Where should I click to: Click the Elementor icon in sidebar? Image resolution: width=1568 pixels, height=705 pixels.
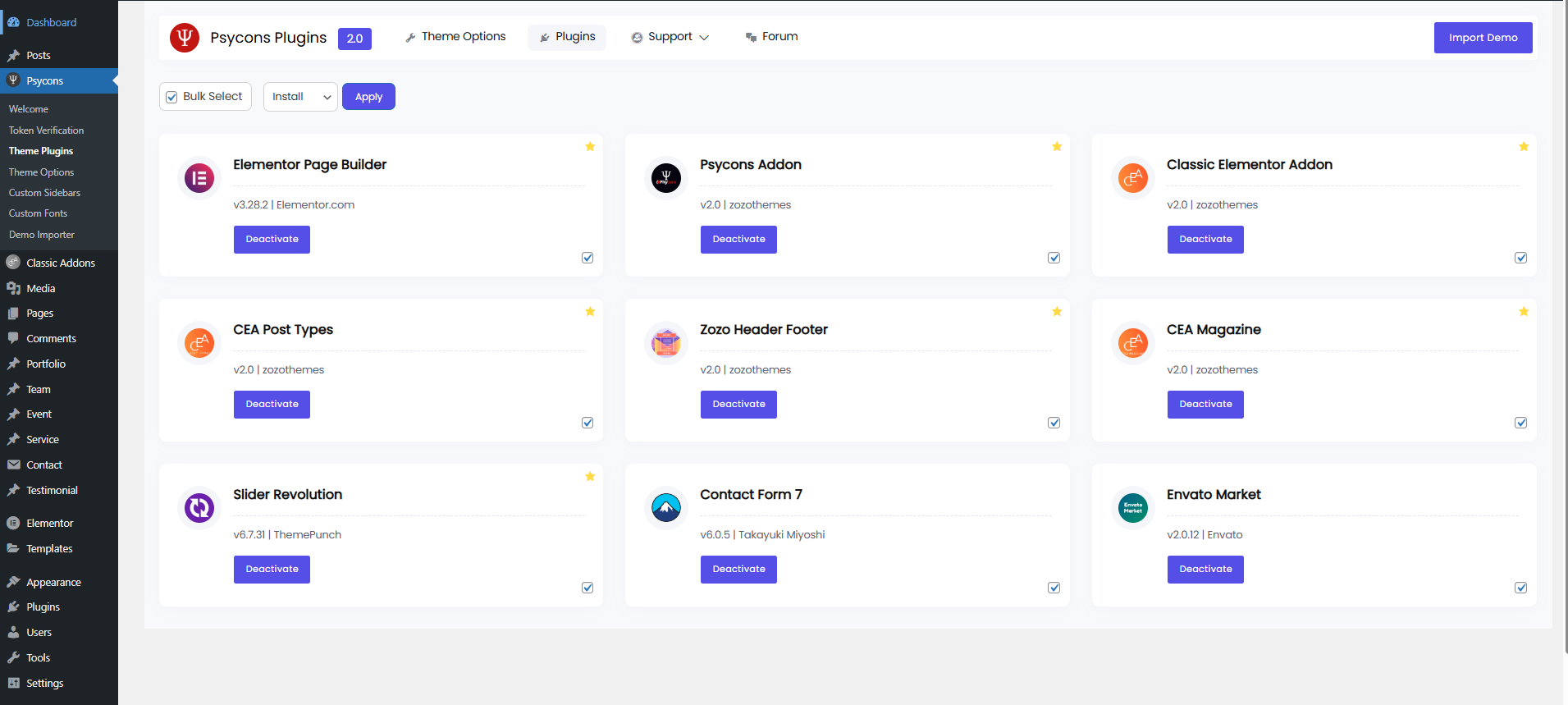click(13, 523)
